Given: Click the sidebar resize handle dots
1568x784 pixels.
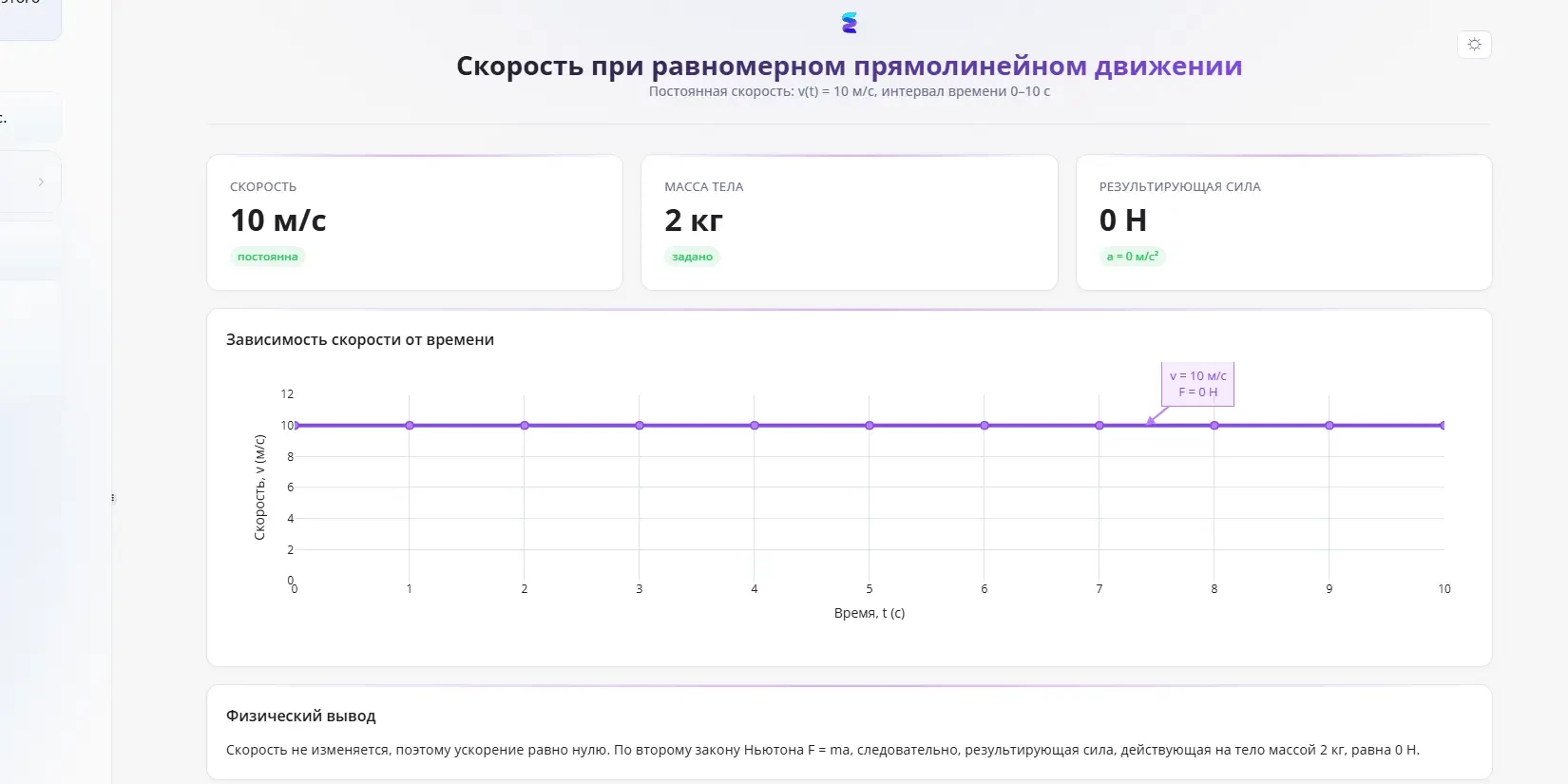Looking at the screenshot, I should [113, 497].
